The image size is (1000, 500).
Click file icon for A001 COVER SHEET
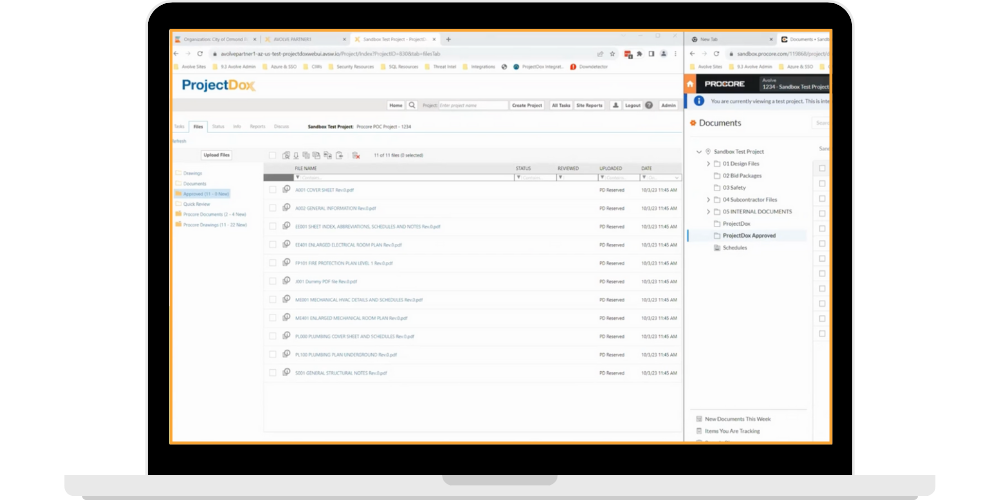(x=287, y=189)
